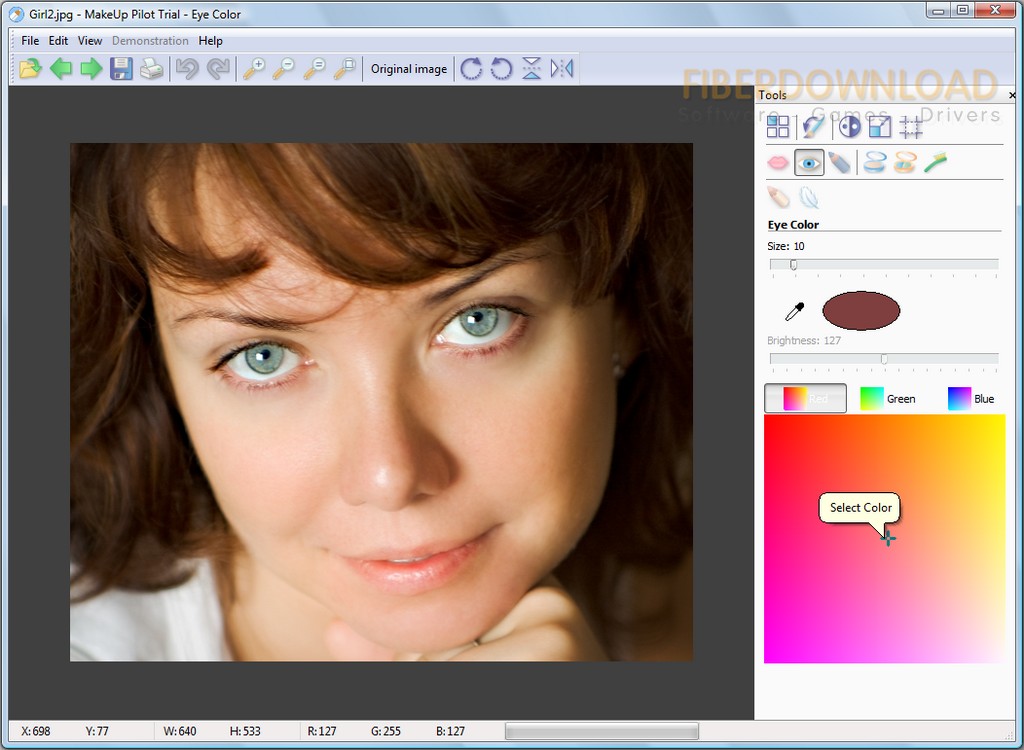1024x750 pixels.
Task: Activate the Crop tool icon
Action: tap(910, 126)
